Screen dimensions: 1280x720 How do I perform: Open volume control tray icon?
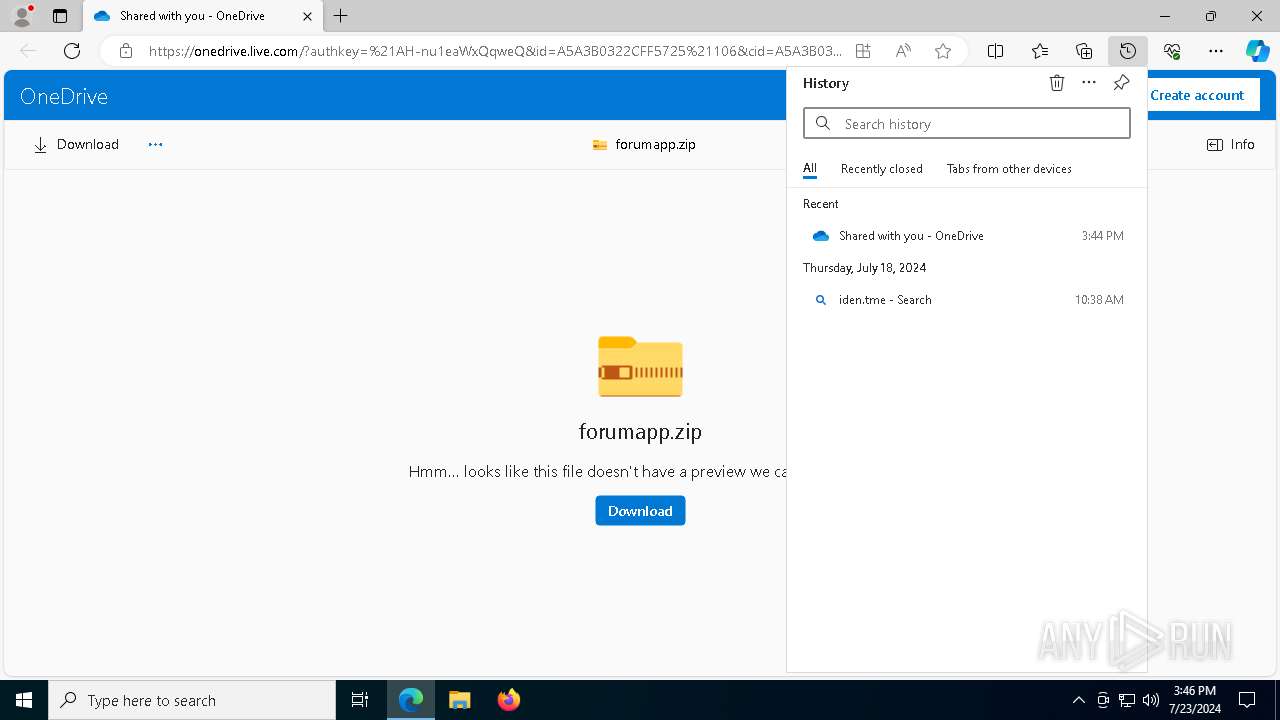point(1151,700)
